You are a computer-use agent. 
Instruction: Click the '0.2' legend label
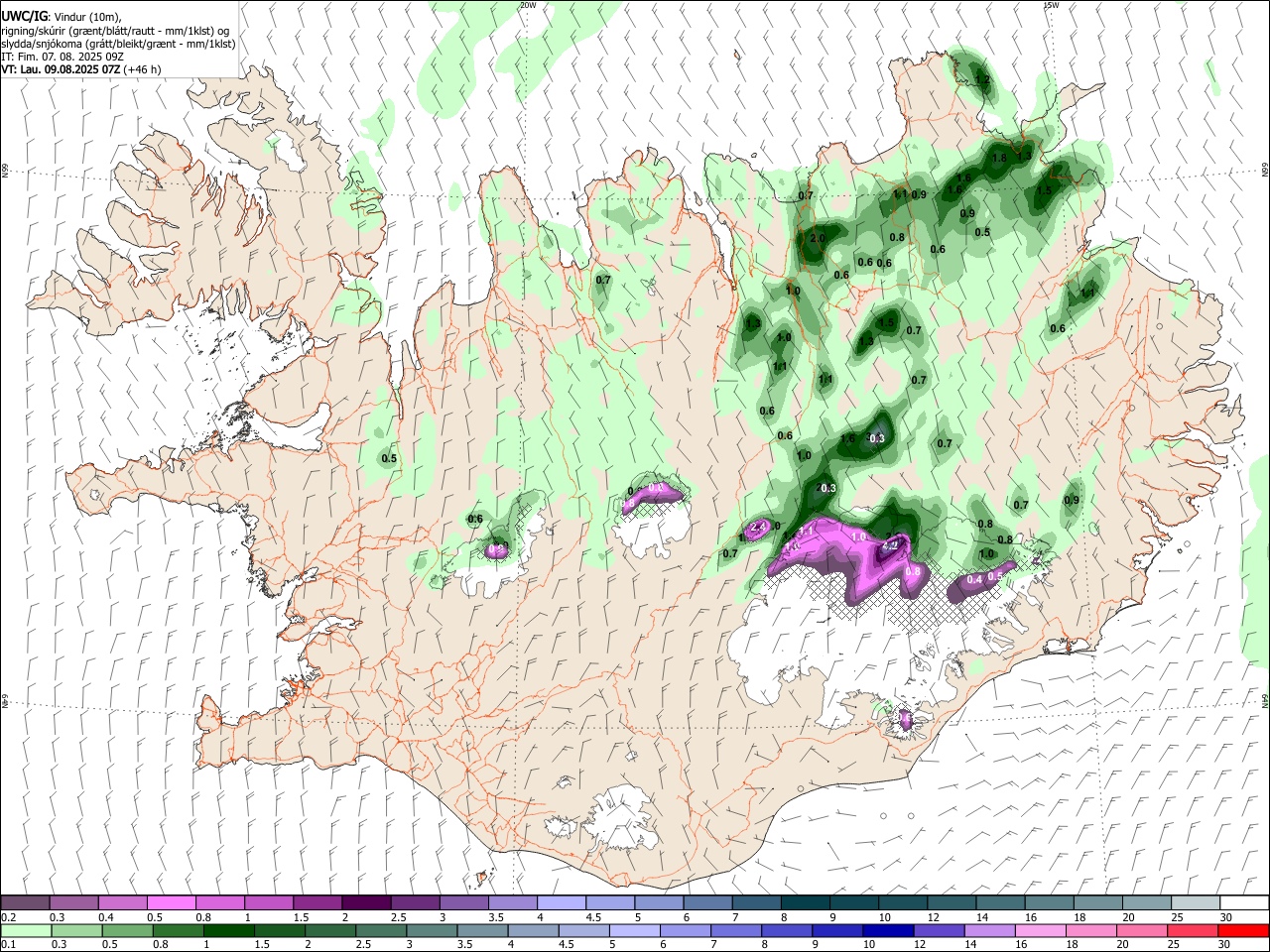(x=8, y=917)
